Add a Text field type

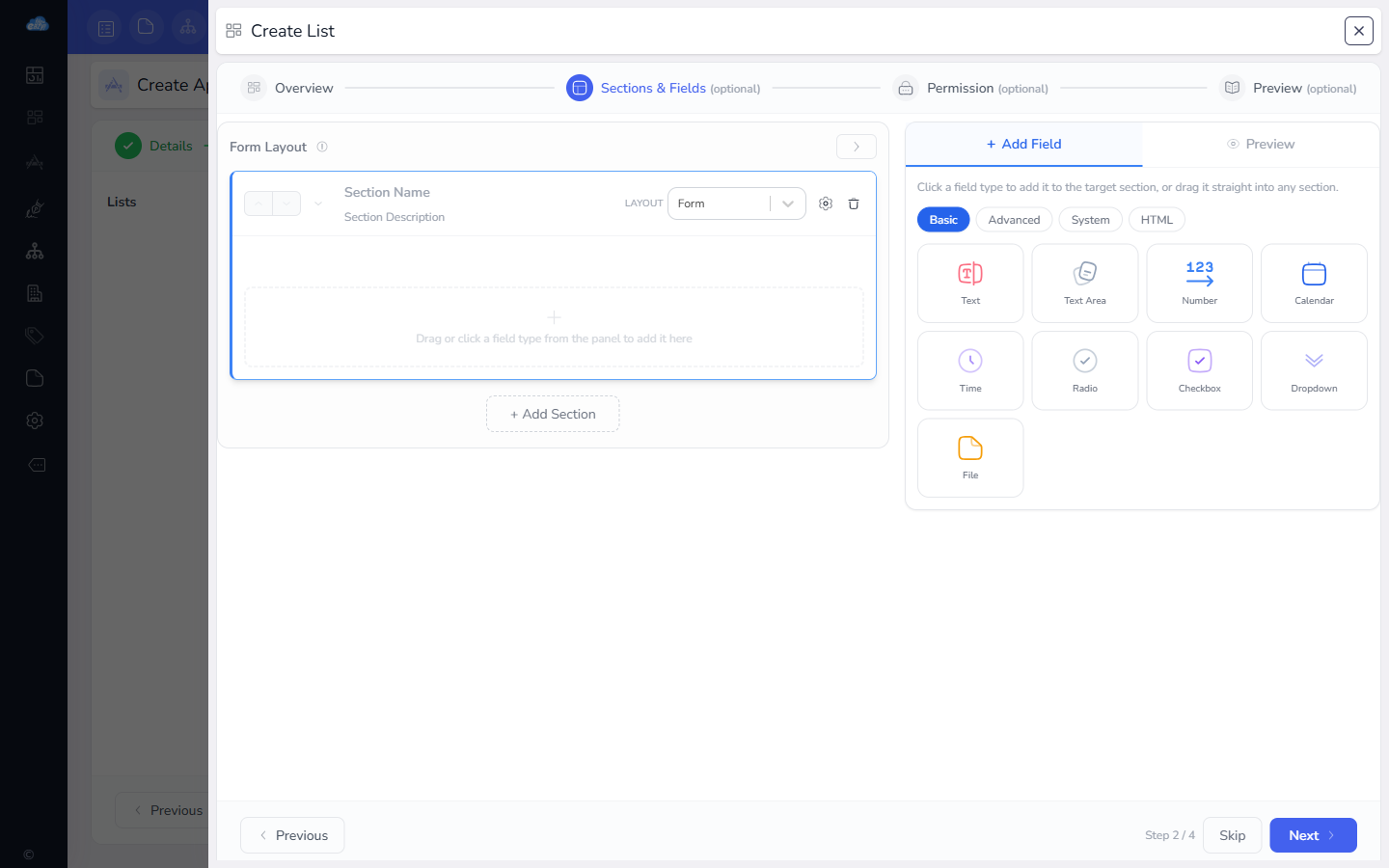click(x=970, y=283)
